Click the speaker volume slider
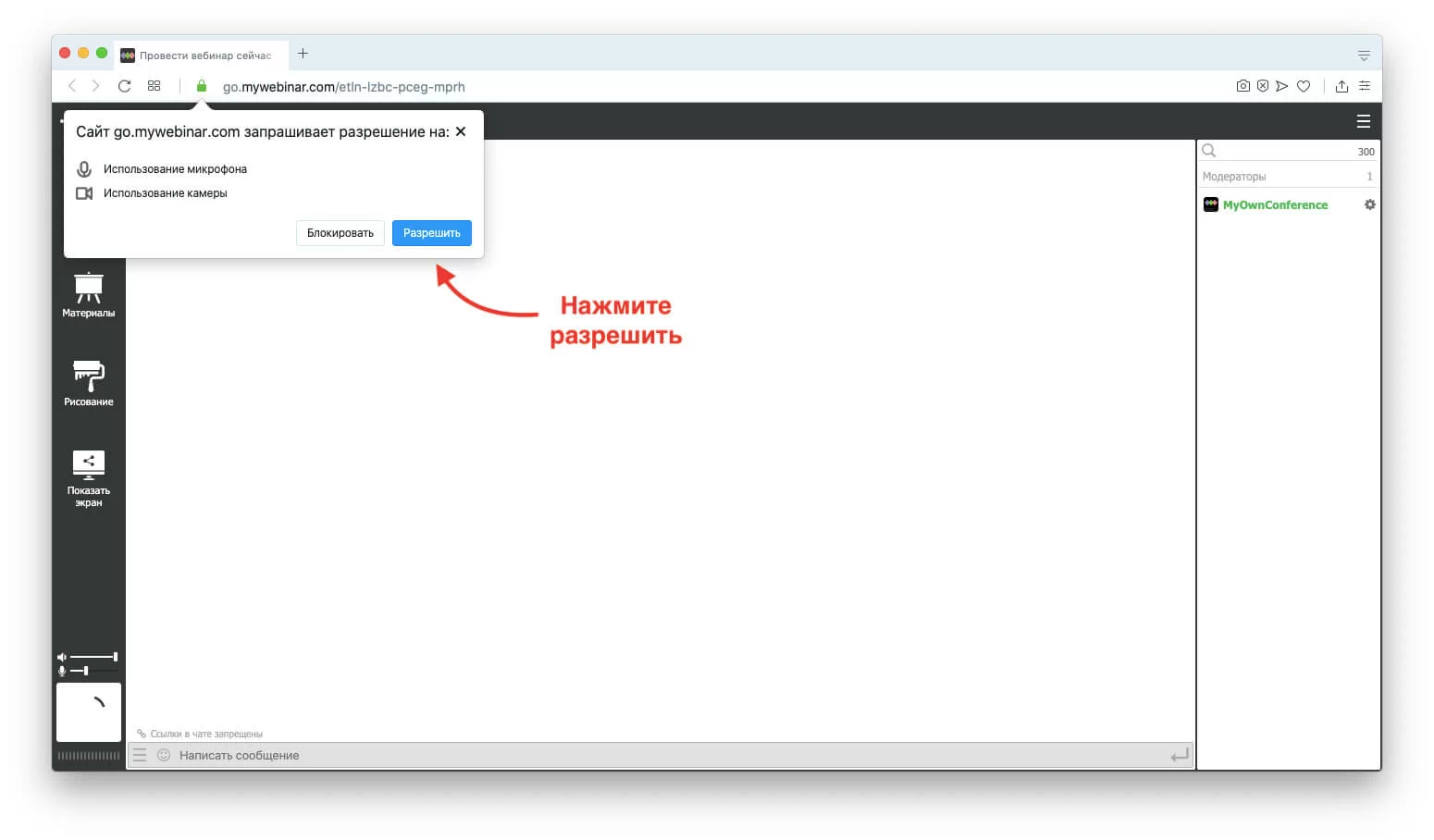This screenshot has width=1434, height=840. point(93,657)
